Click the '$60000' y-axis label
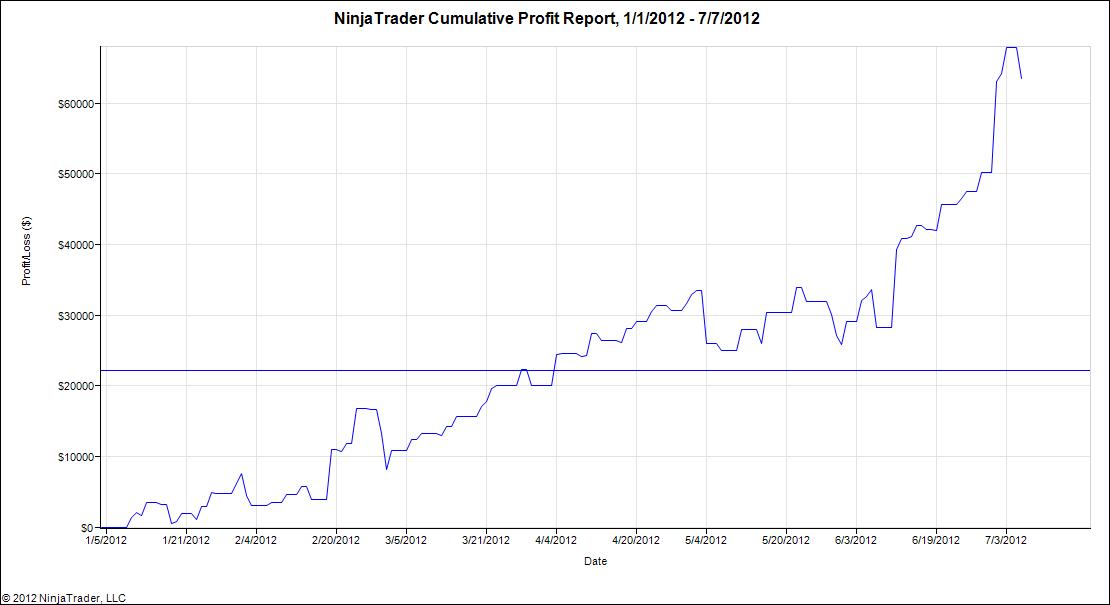 coord(78,104)
